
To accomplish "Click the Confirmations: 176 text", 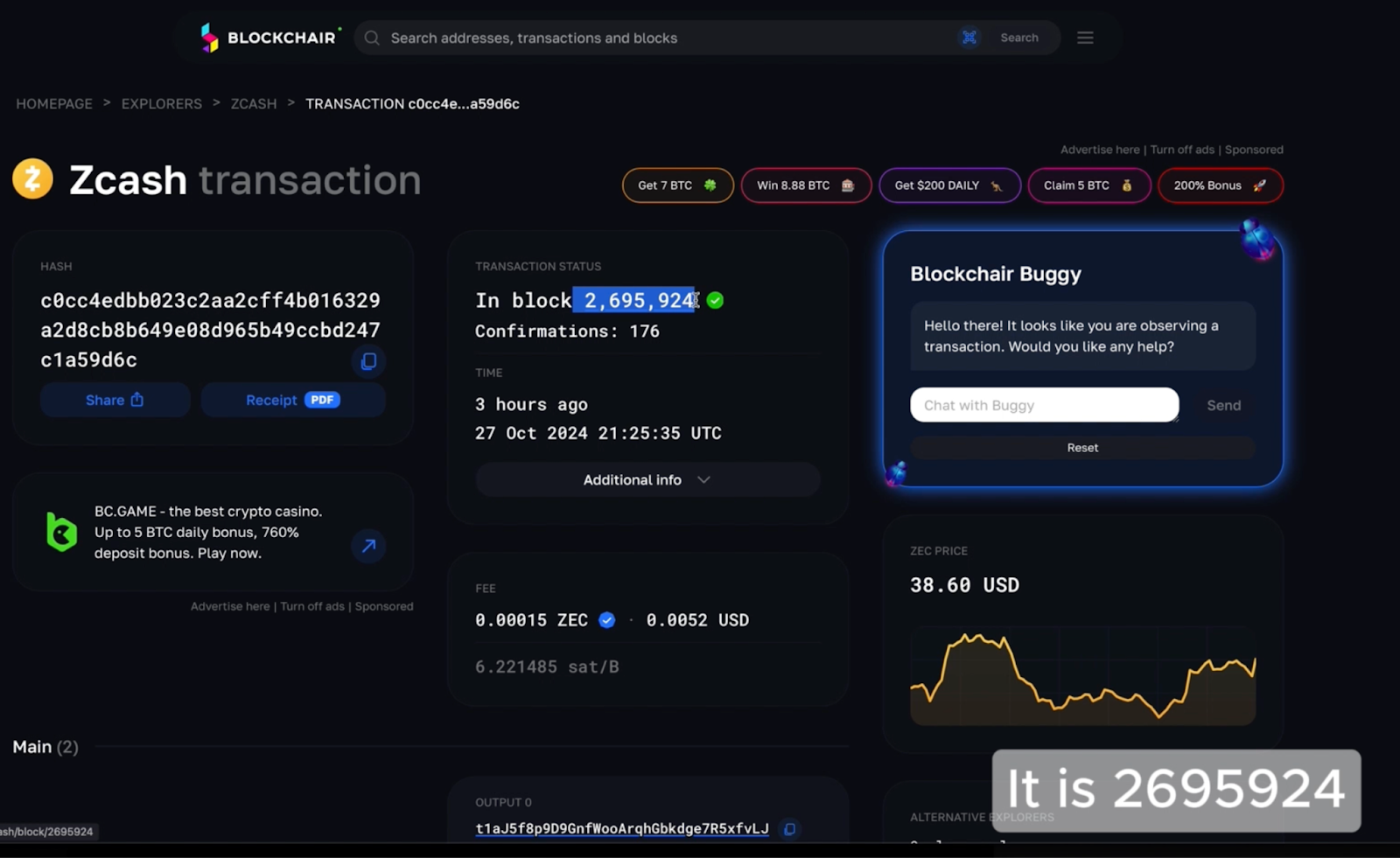I will pos(567,331).
